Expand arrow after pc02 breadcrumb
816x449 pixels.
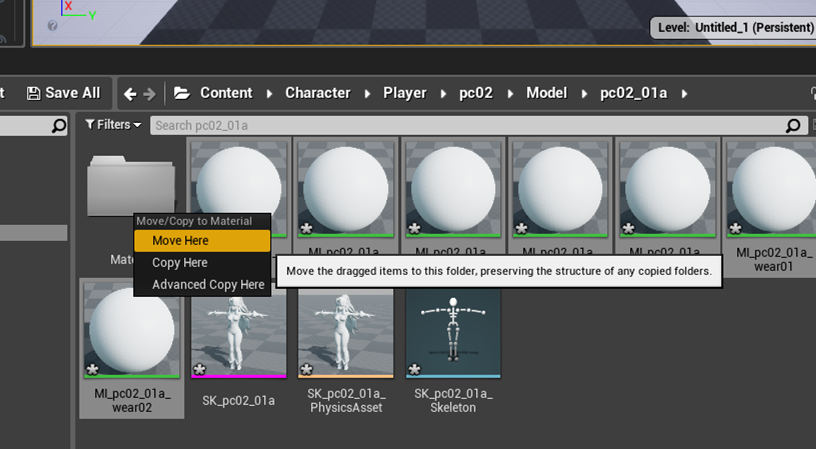510,94
